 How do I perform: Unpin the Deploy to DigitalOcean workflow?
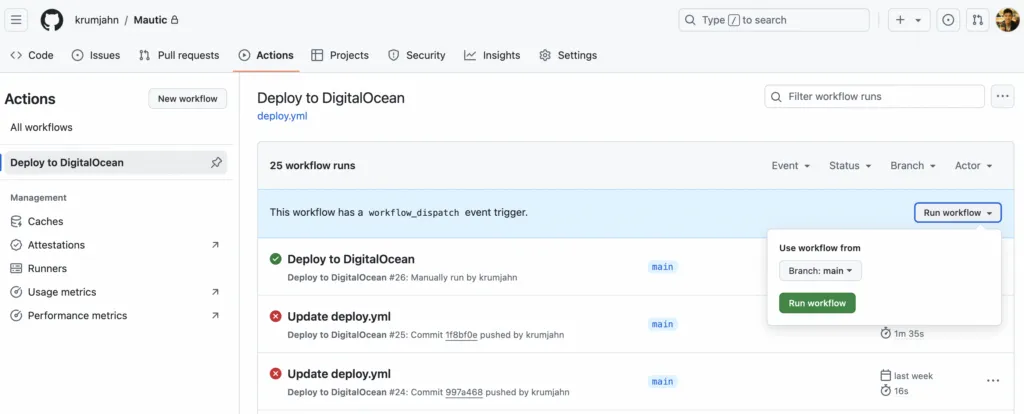(x=216, y=162)
